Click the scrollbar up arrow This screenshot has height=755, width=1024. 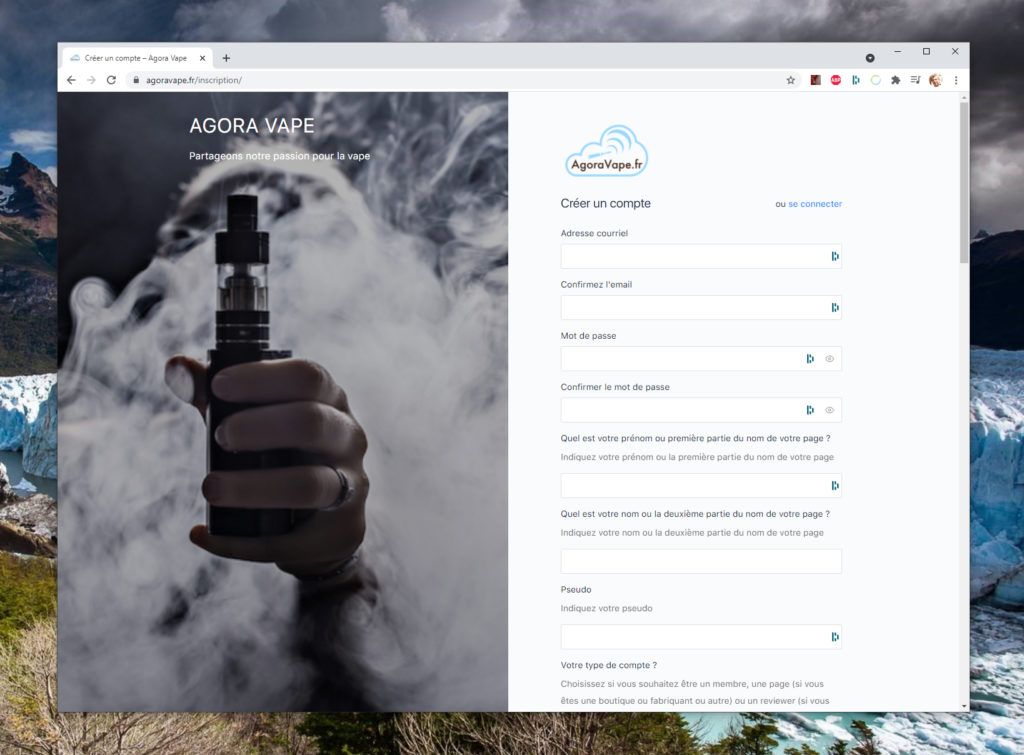pos(964,97)
